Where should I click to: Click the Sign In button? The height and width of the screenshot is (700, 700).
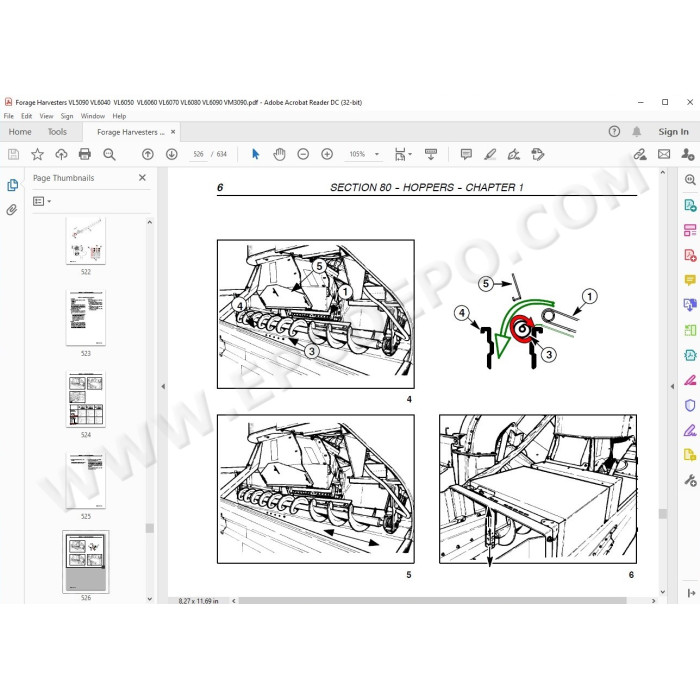coord(673,132)
